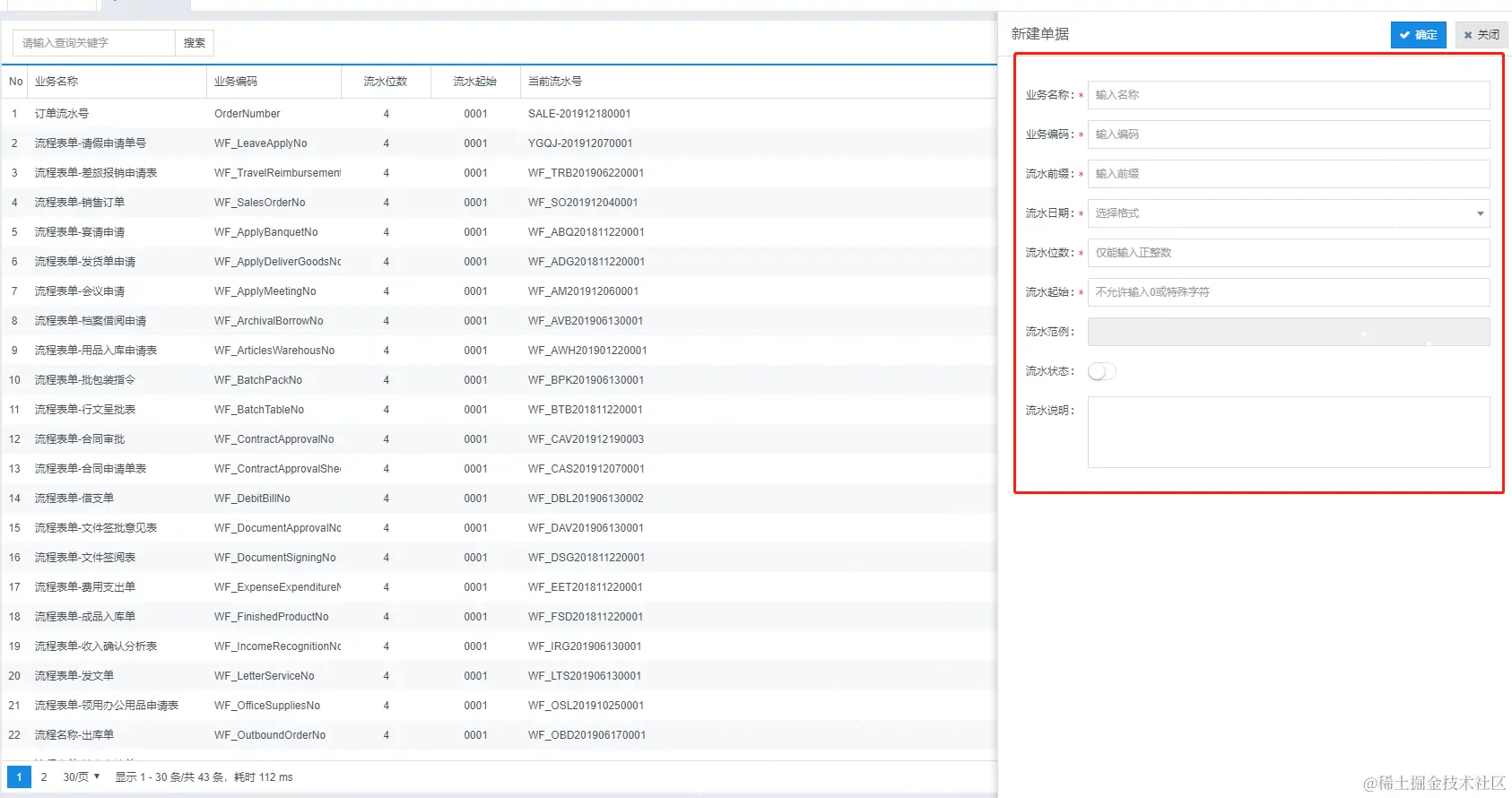
Task: Open the 流水日期 format dropdown
Action: click(x=1289, y=213)
